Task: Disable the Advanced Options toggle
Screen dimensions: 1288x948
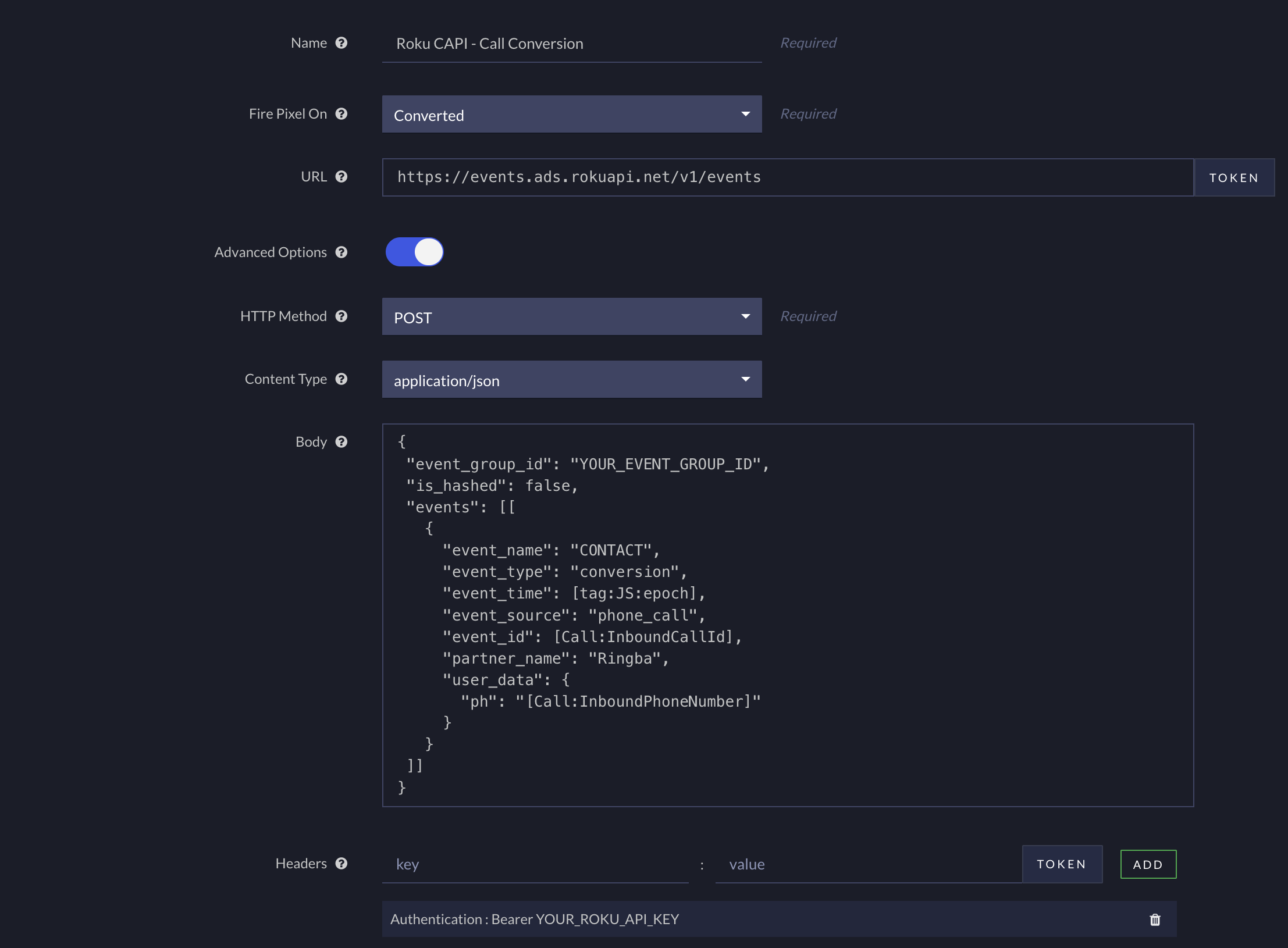Action: pyautogui.click(x=414, y=252)
